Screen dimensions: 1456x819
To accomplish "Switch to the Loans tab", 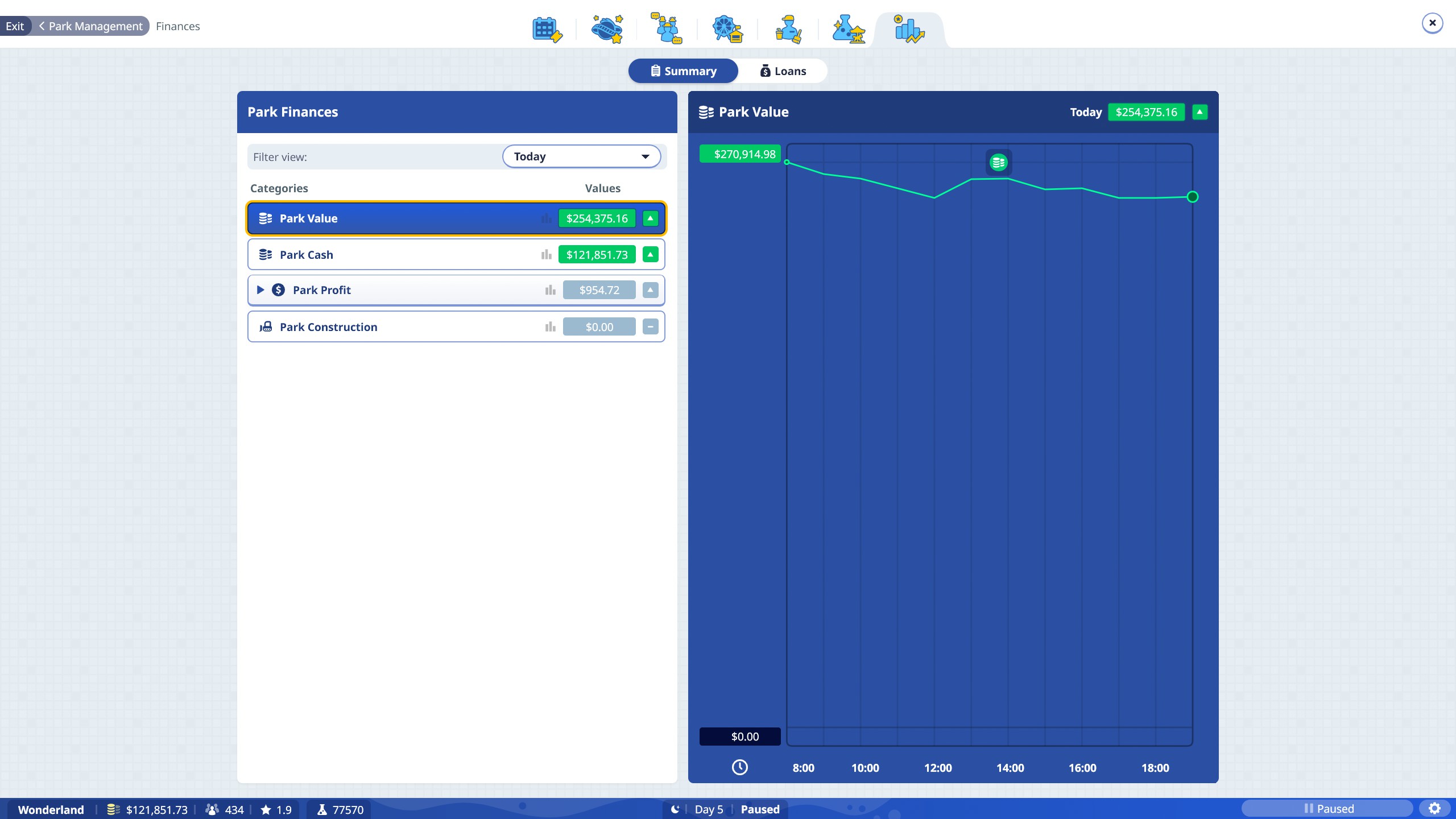I will pos(783,71).
